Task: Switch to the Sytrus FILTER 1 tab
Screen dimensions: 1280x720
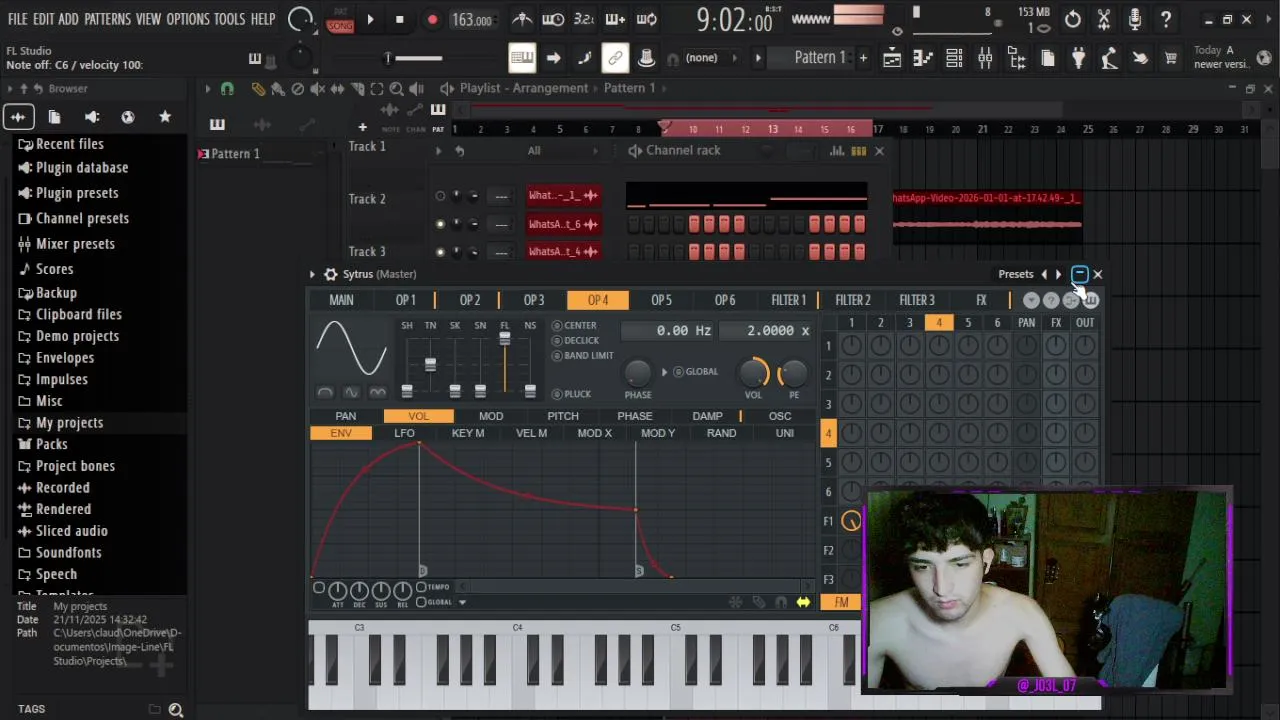Action: [788, 300]
